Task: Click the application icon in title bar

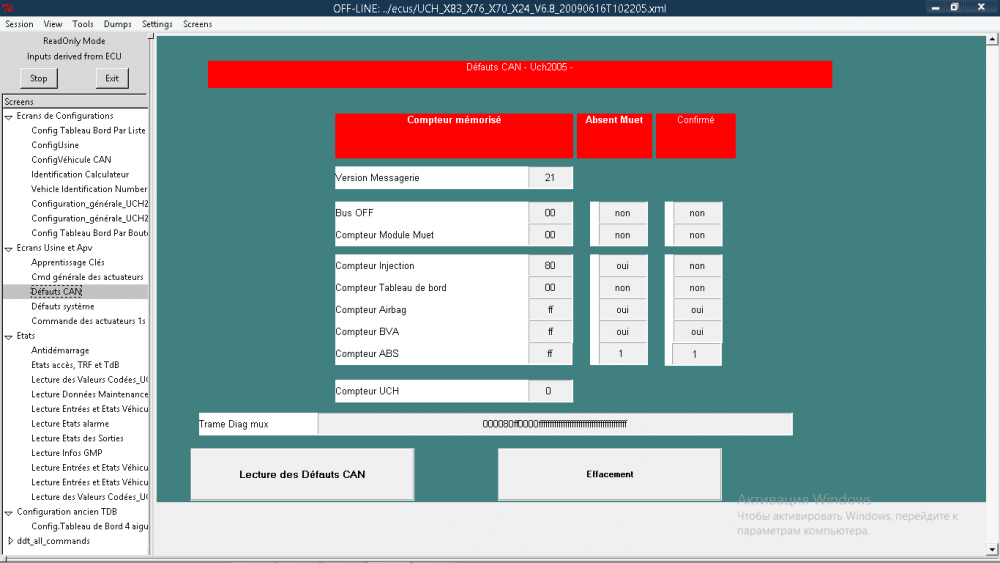Action: coord(8,8)
